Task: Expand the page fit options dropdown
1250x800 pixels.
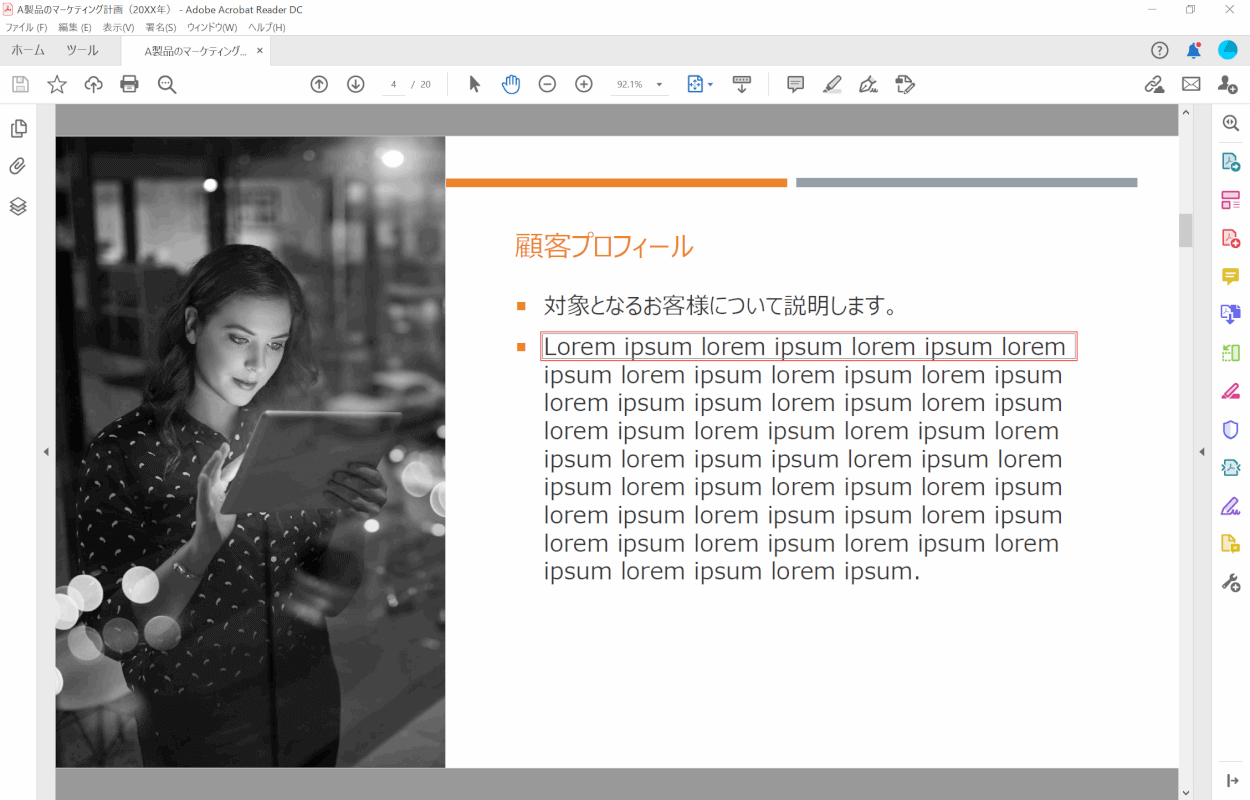Action: click(x=710, y=85)
